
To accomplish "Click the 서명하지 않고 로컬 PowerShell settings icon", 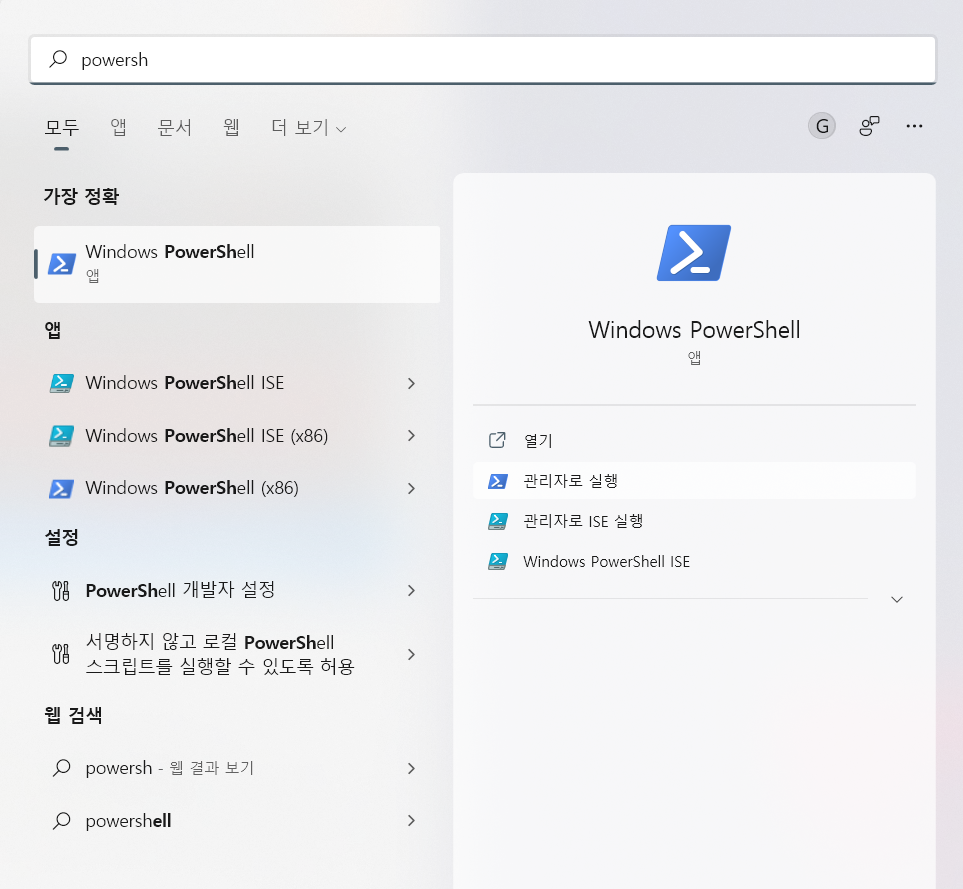I will (61, 654).
